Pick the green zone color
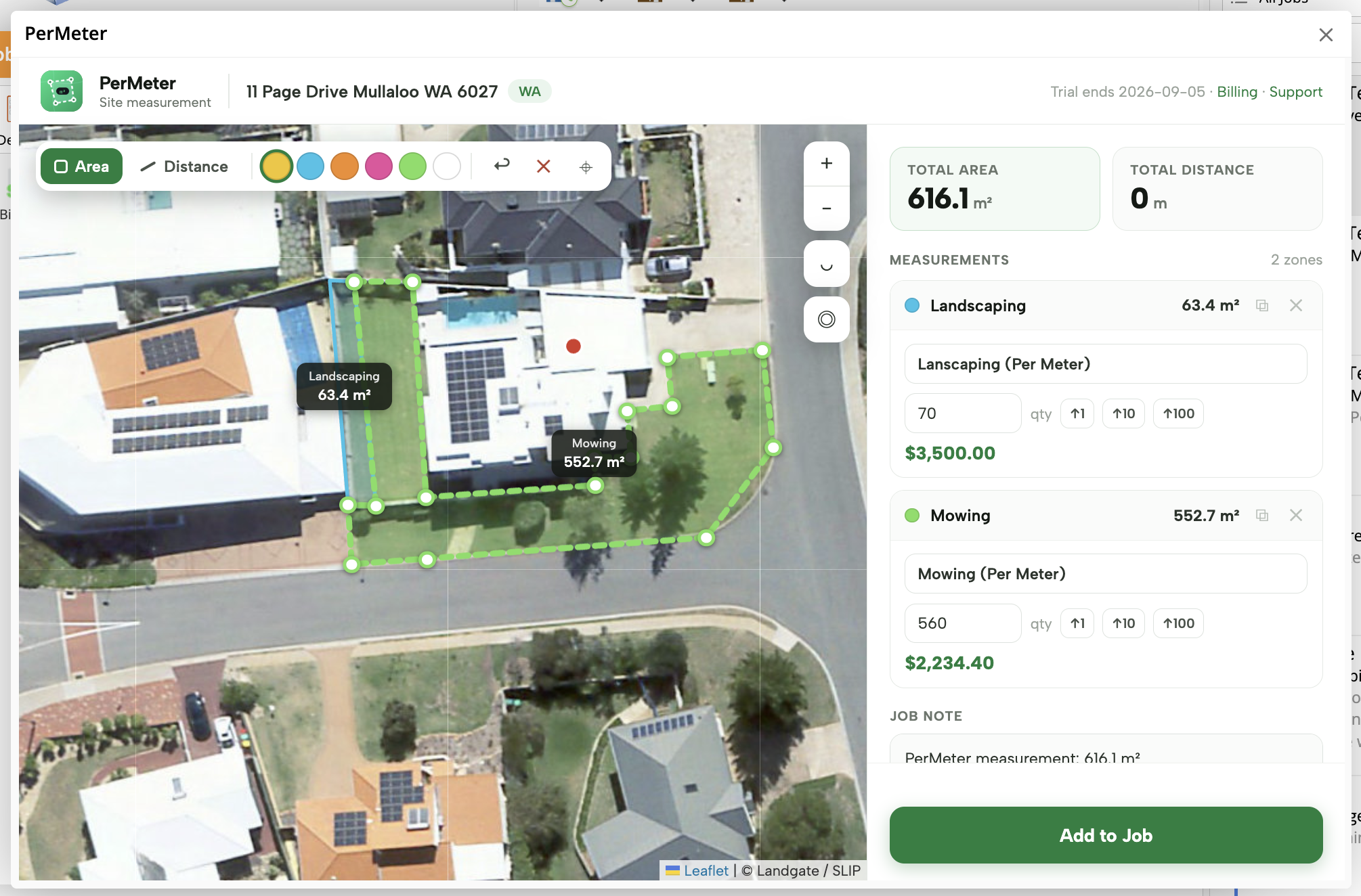The image size is (1361, 896). pyautogui.click(x=412, y=166)
